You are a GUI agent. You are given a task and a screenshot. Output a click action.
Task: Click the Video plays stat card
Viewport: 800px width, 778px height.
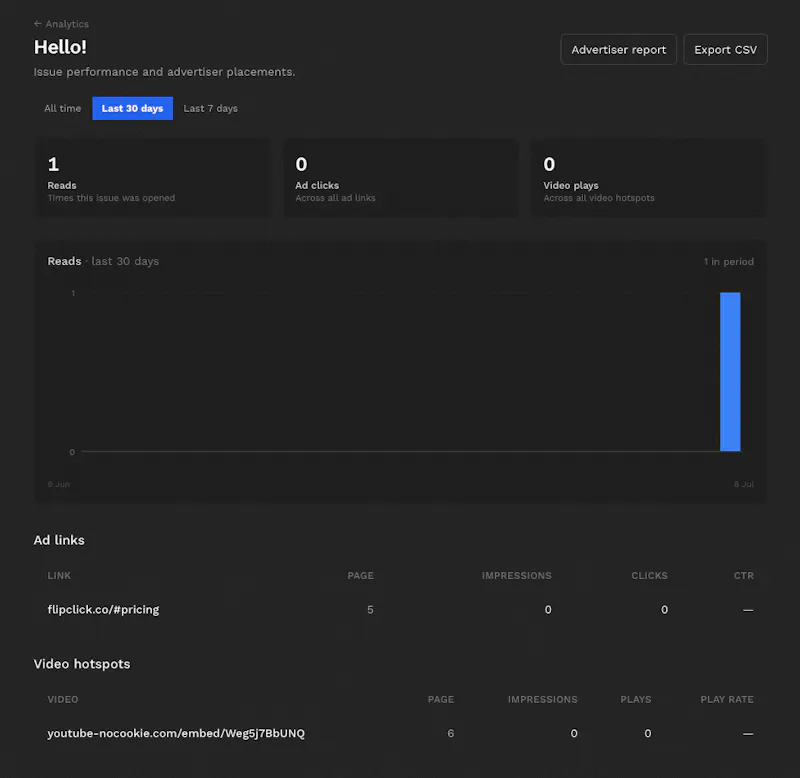pos(648,178)
